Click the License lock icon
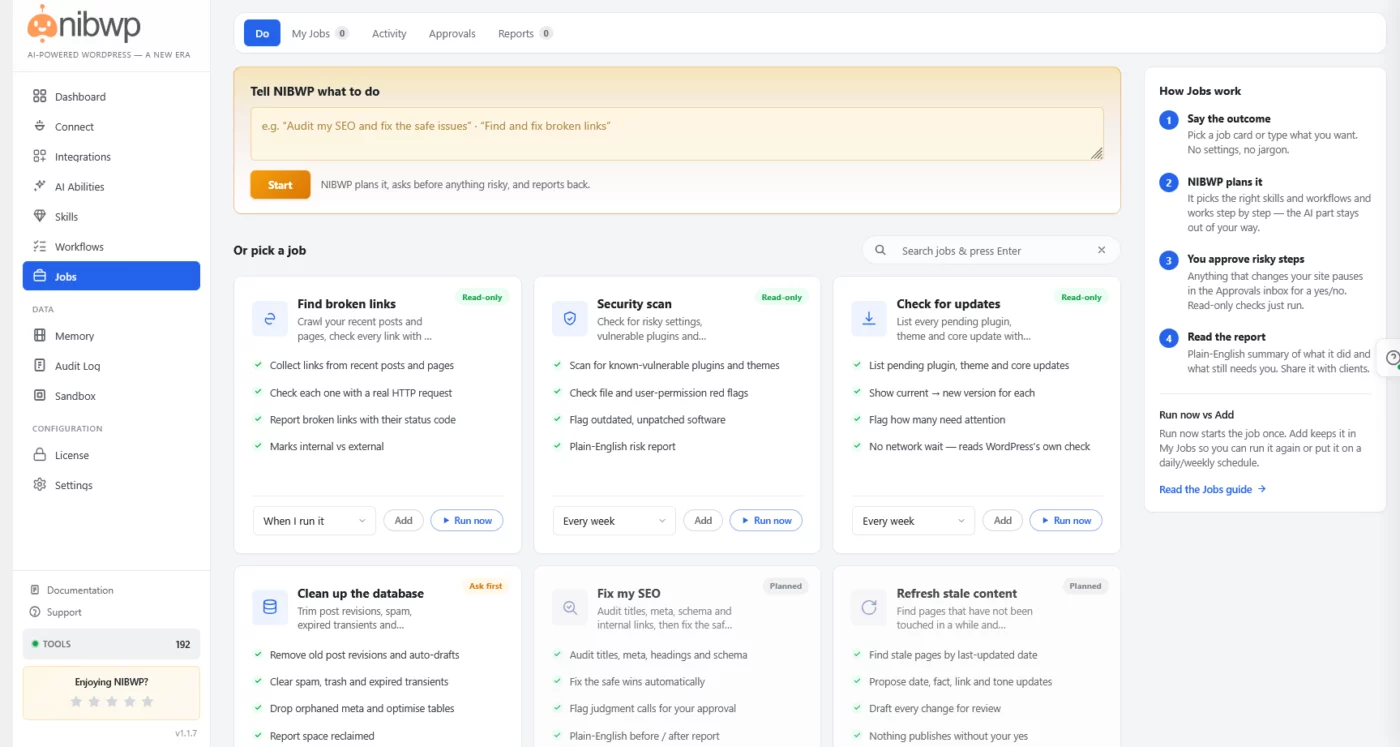 click(40, 455)
